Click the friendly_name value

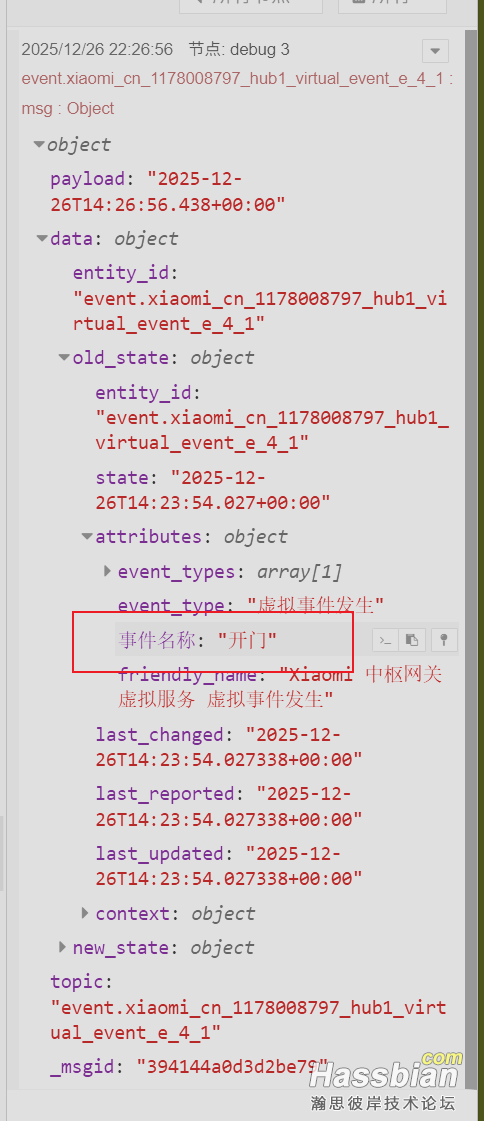[280, 687]
